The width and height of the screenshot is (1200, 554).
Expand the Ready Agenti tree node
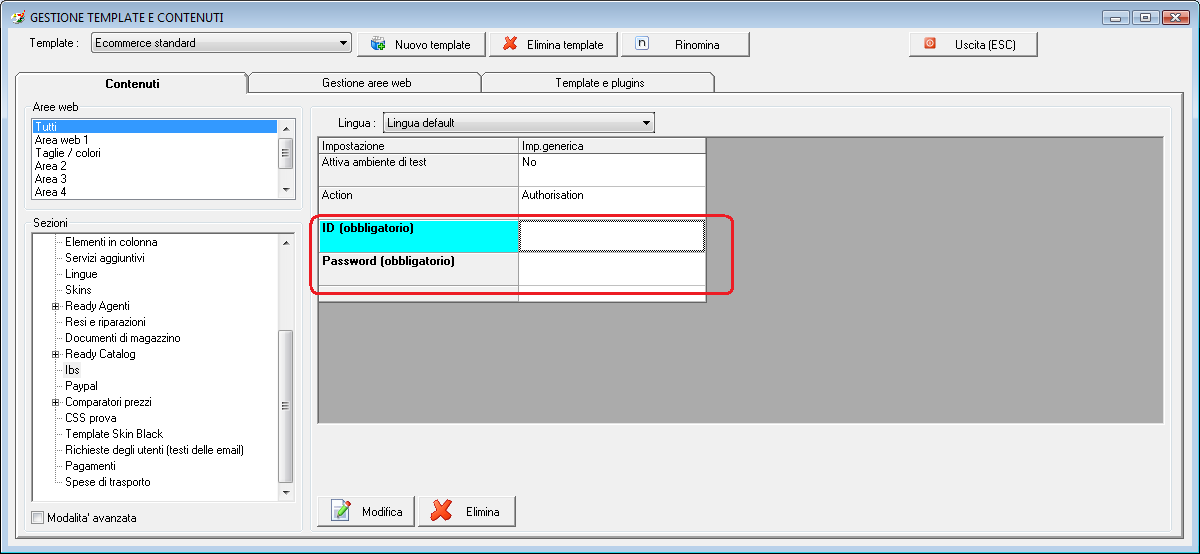point(56,306)
